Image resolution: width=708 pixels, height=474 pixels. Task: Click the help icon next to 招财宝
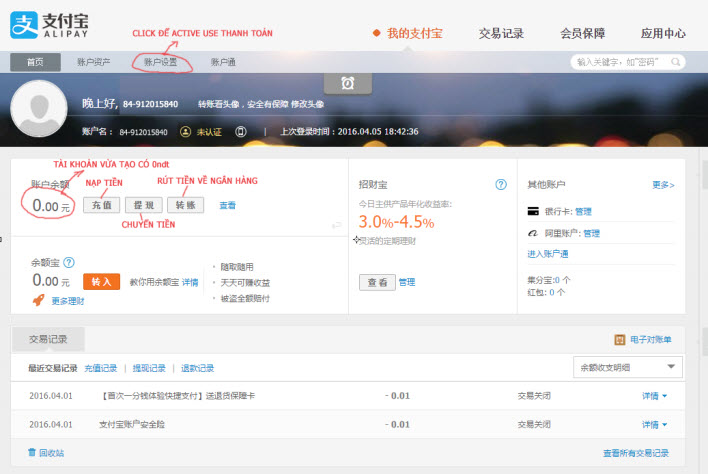(x=501, y=184)
